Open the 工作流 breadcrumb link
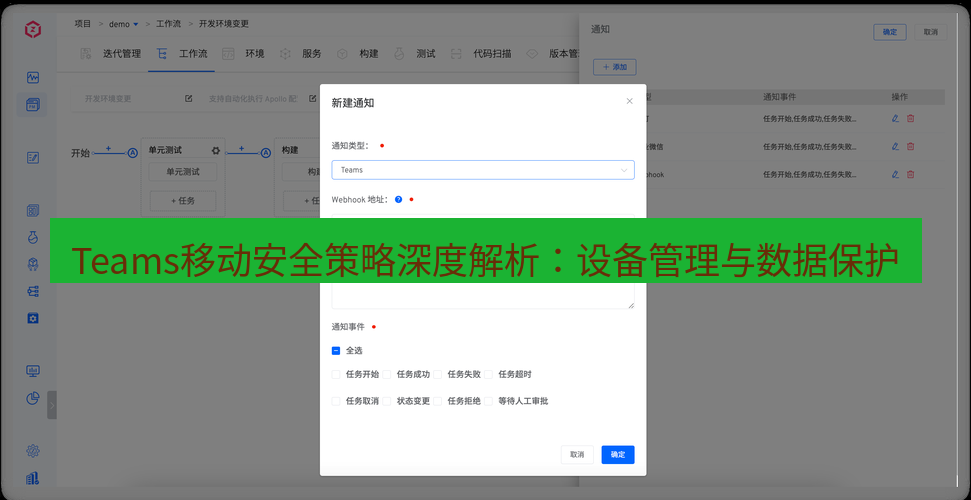The image size is (971, 500). pyautogui.click(x=168, y=24)
